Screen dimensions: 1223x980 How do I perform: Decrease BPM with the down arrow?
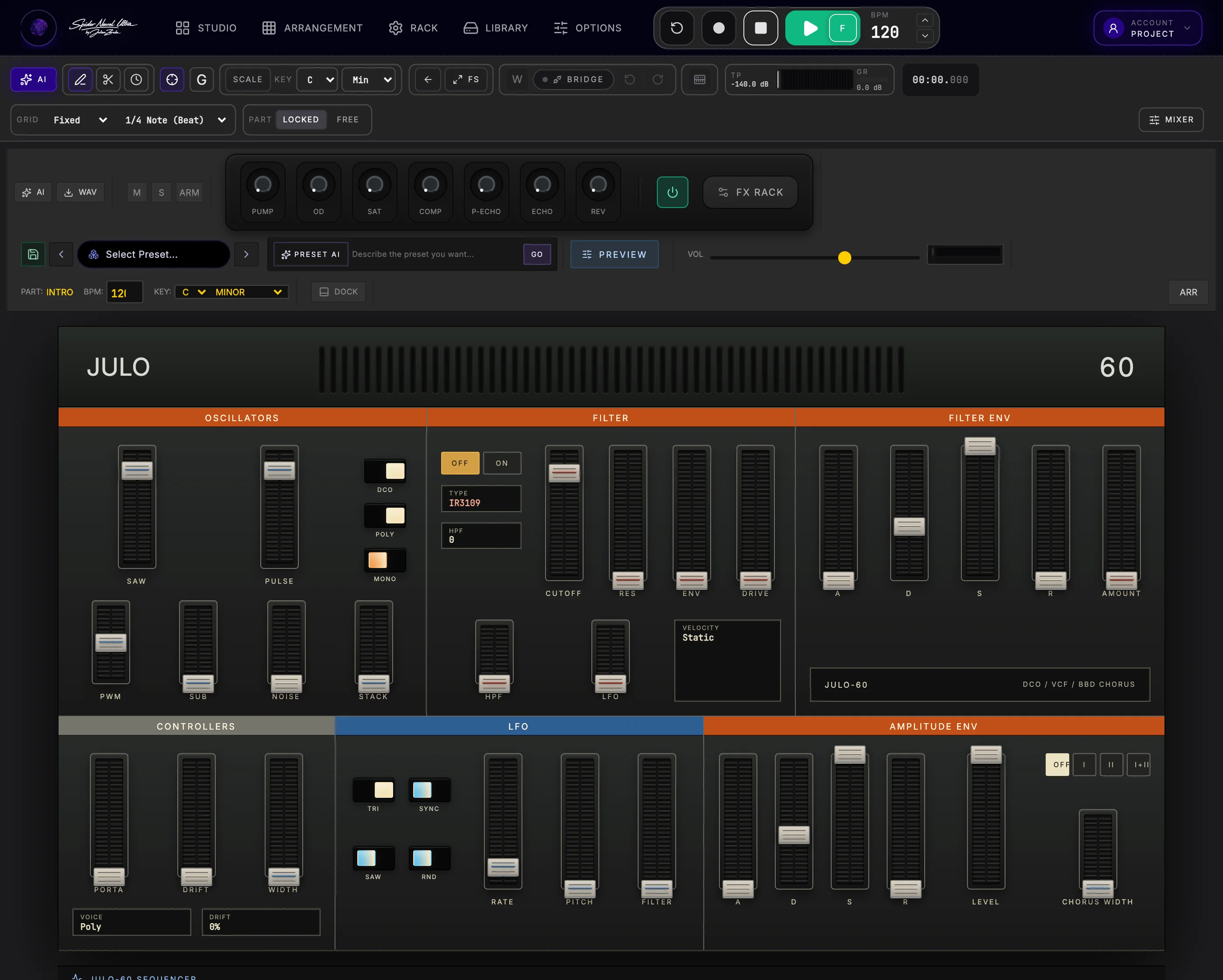(925, 35)
